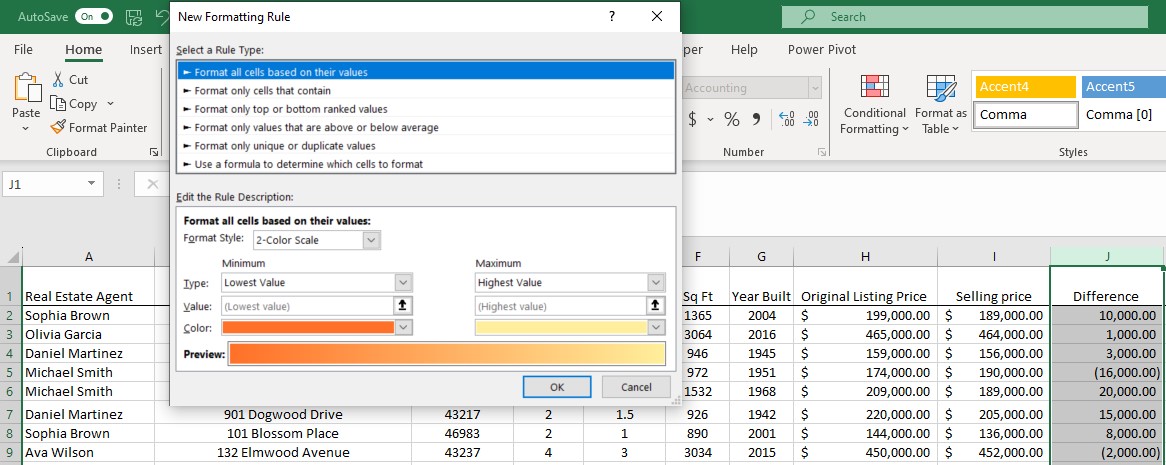Click the Increase Decimal icon

(x=786, y=119)
